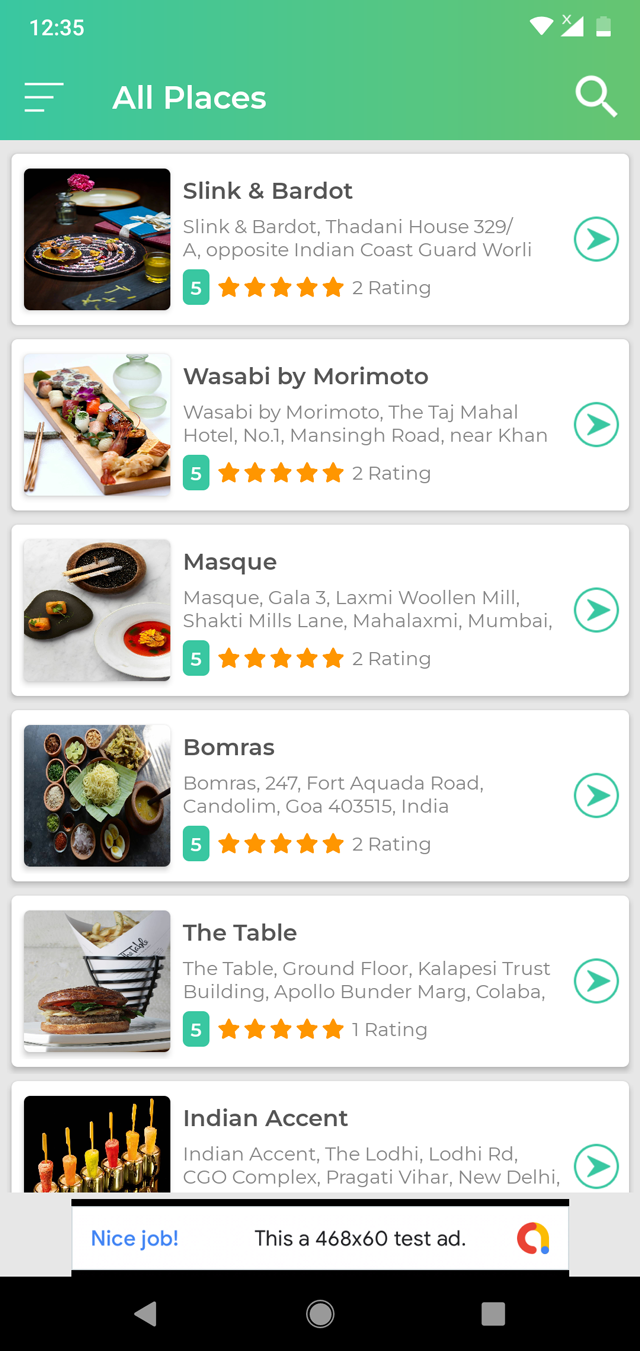Click the Nice job! ad link
This screenshot has width=640, height=1351.
tap(133, 1237)
